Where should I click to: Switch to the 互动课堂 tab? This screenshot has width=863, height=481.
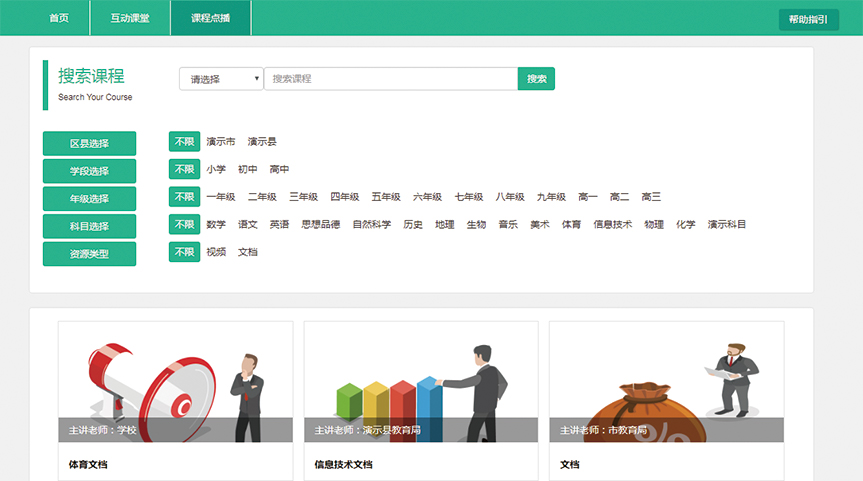(x=130, y=18)
